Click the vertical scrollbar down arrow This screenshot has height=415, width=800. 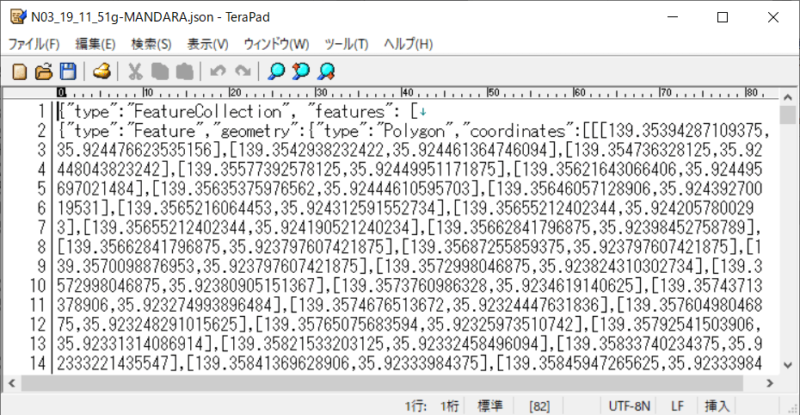787,365
